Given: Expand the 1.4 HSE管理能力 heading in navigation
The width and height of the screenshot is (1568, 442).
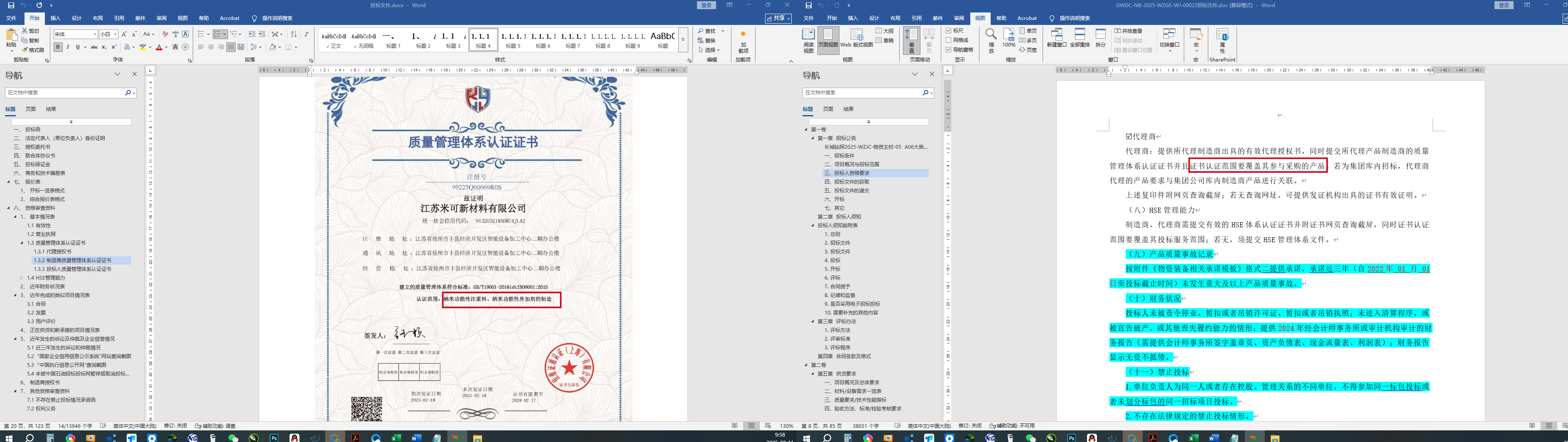Looking at the screenshot, I should pos(22,277).
